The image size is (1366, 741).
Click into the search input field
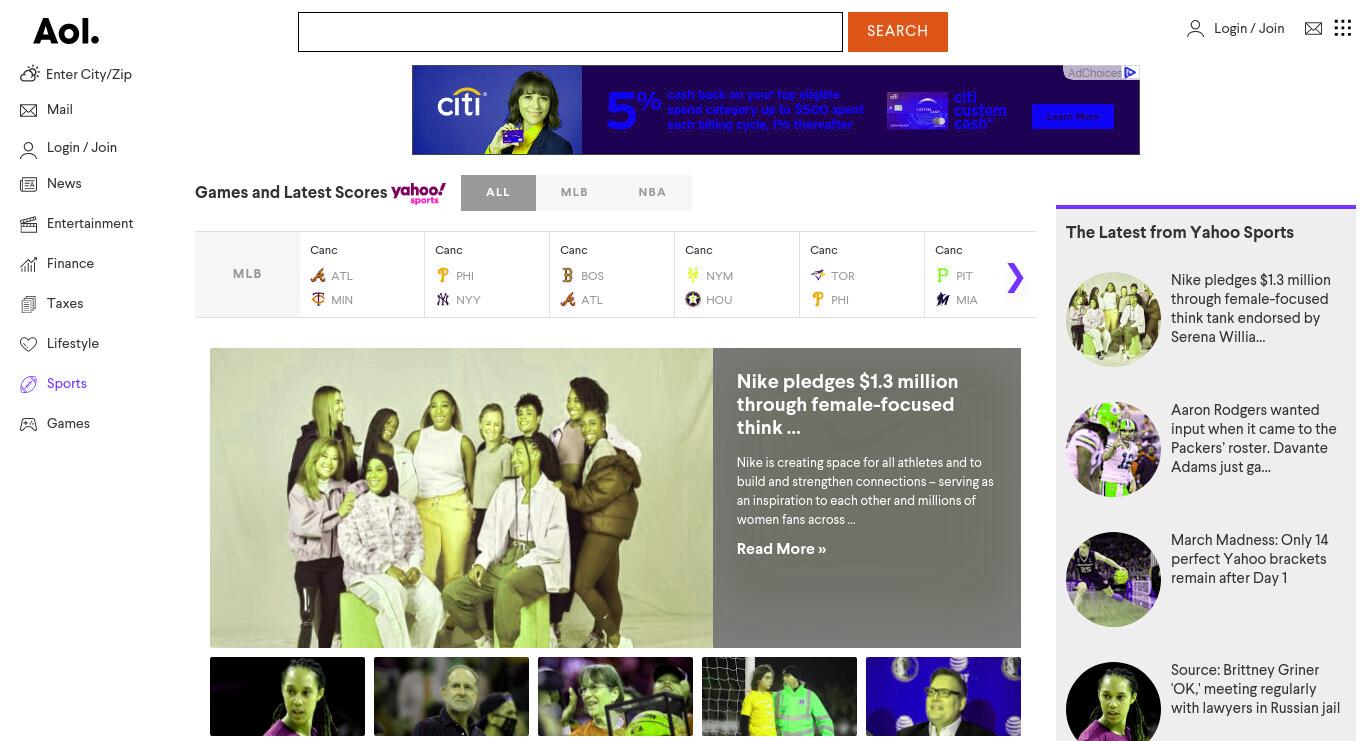pos(570,32)
